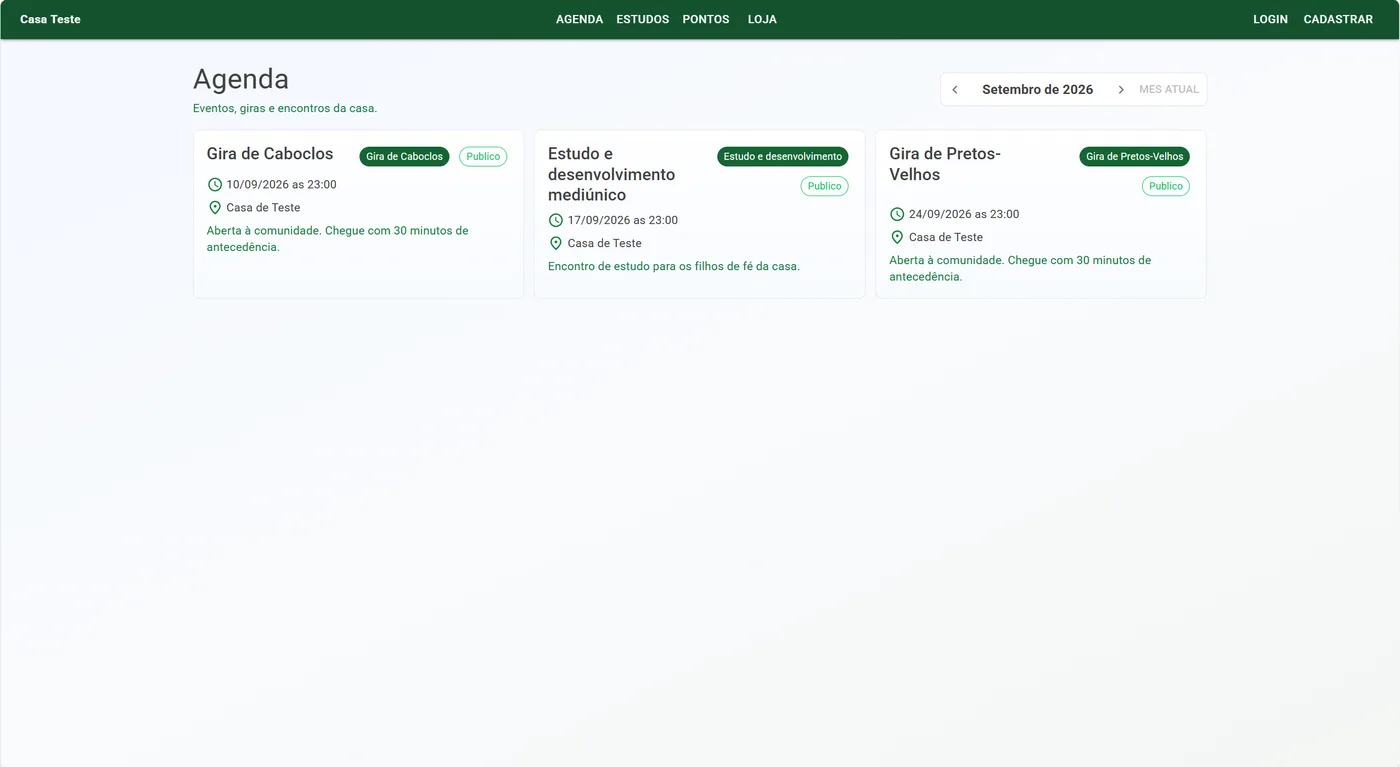The width and height of the screenshot is (1400, 767).
Task: Click the date 17/09/2026 as 23:00
Action: tap(623, 220)
